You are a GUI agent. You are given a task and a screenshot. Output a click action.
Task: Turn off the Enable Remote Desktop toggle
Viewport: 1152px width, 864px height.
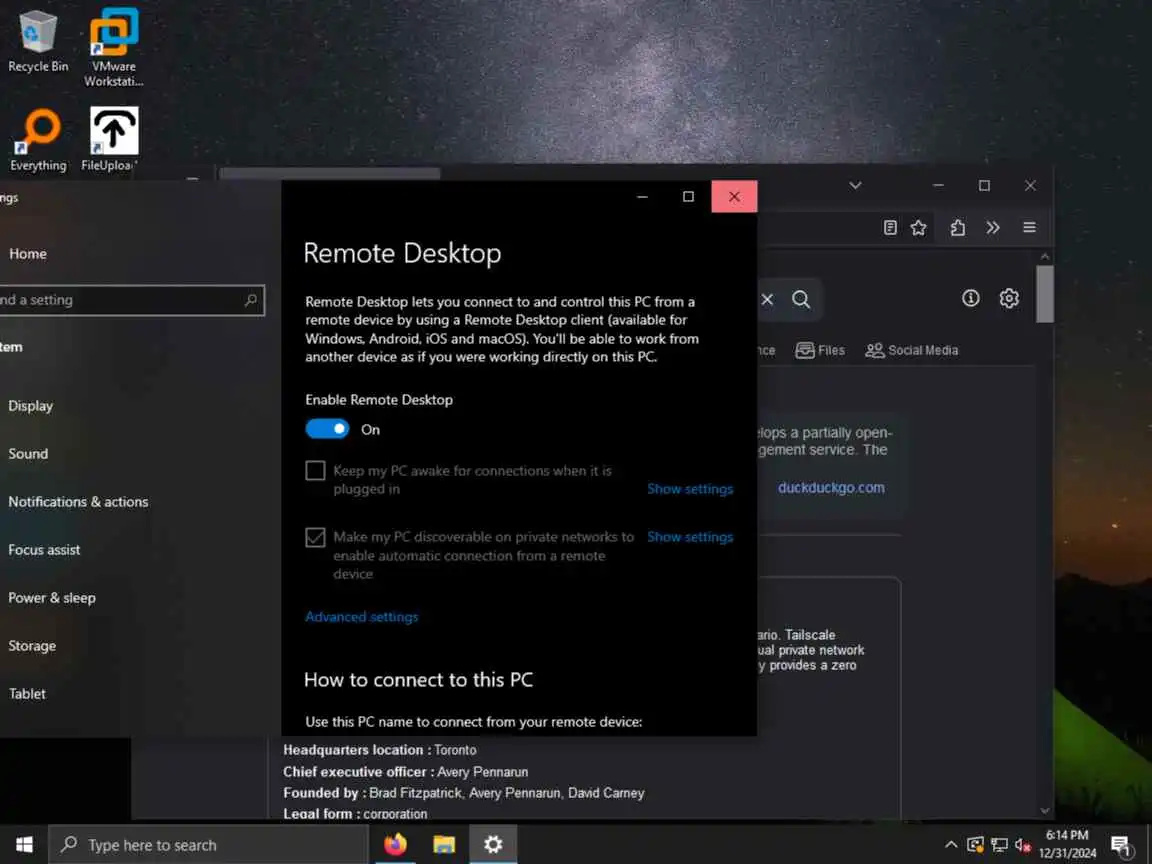[x=327, y=429]
